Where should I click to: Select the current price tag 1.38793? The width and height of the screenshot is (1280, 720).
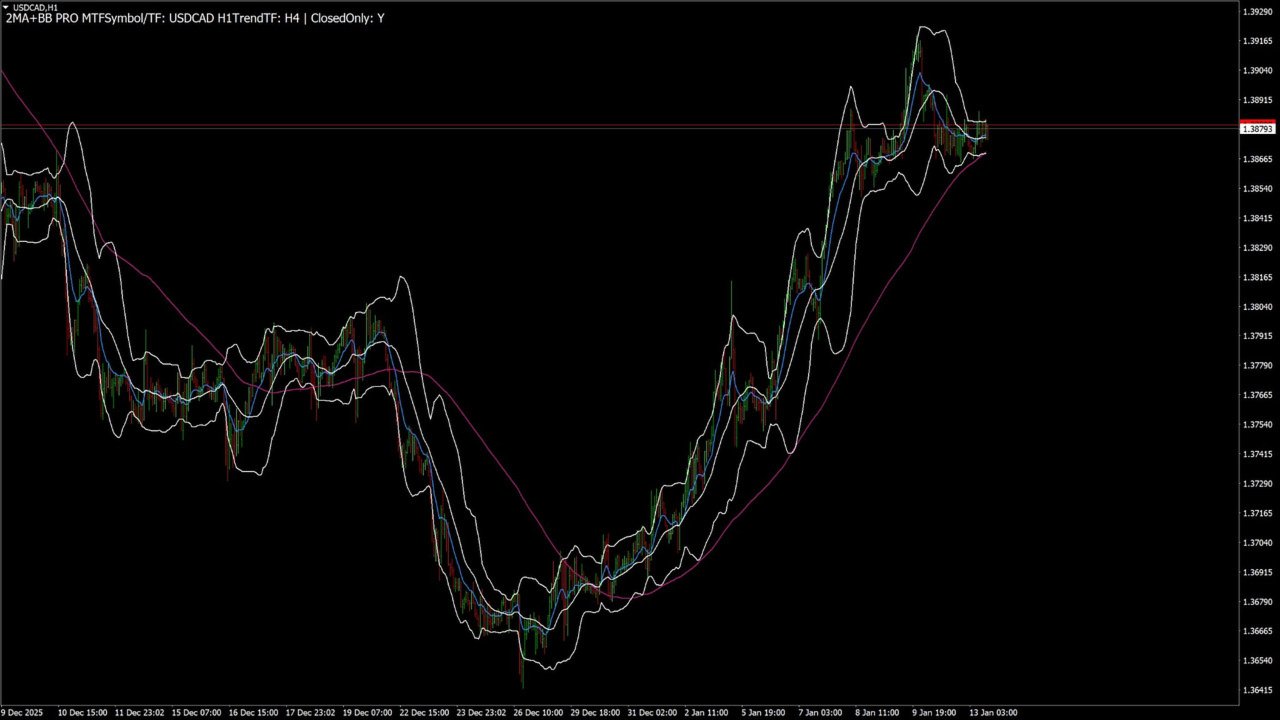pos(1257,129)
